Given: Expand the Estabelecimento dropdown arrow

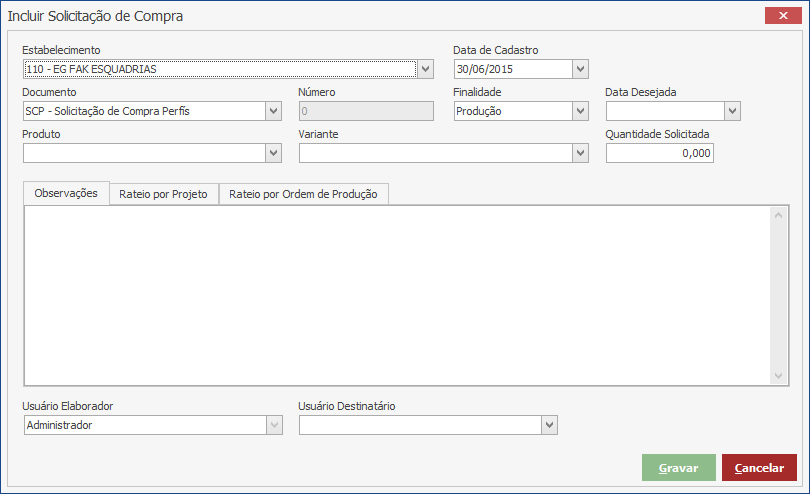Looking at the screenshot, I should click(x=426, y=69).
